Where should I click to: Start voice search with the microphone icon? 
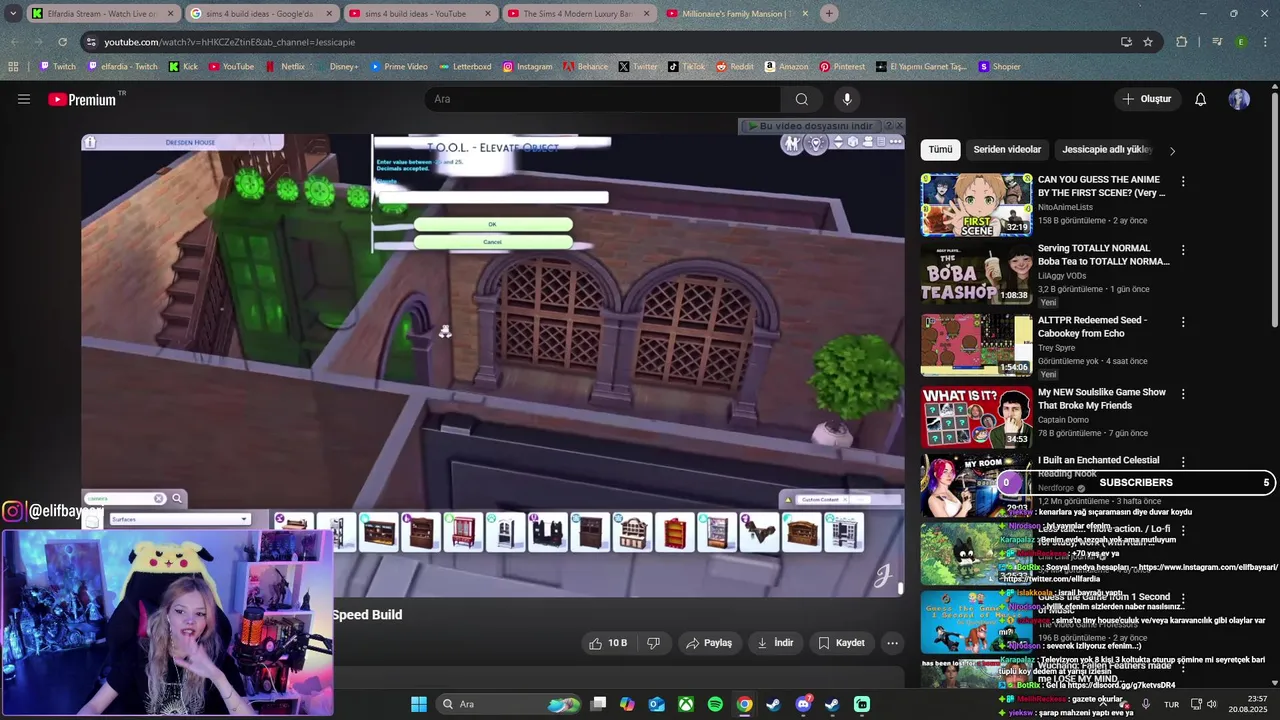(x=847, y=99)
